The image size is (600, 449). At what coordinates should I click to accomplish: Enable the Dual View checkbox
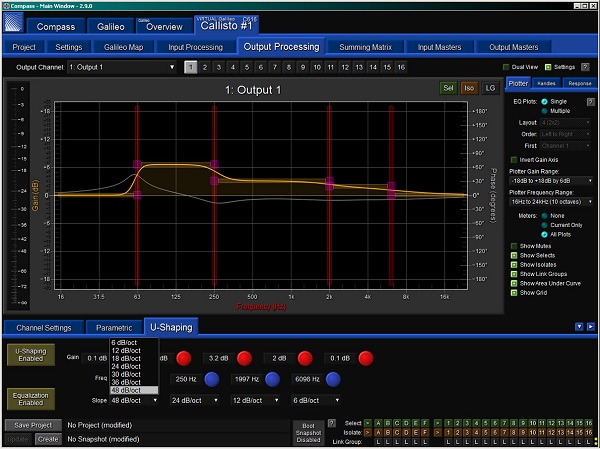506,67
